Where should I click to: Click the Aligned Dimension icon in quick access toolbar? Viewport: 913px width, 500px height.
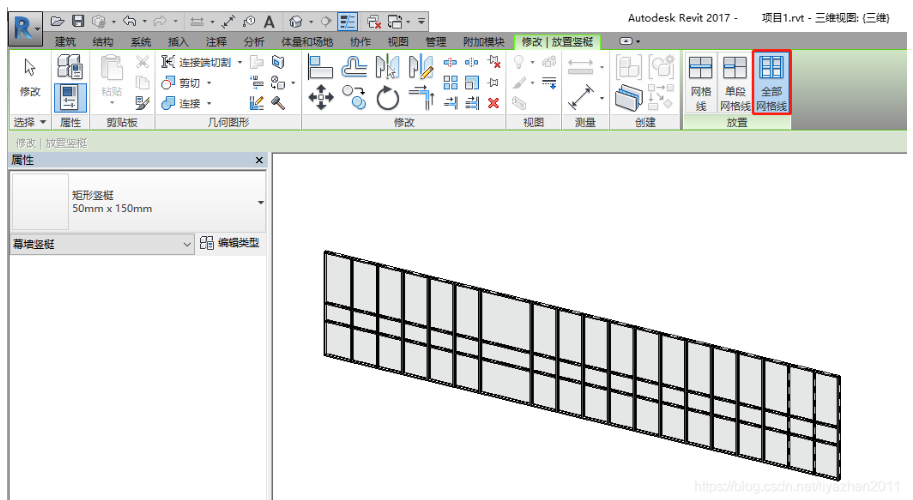pos(228,22)
